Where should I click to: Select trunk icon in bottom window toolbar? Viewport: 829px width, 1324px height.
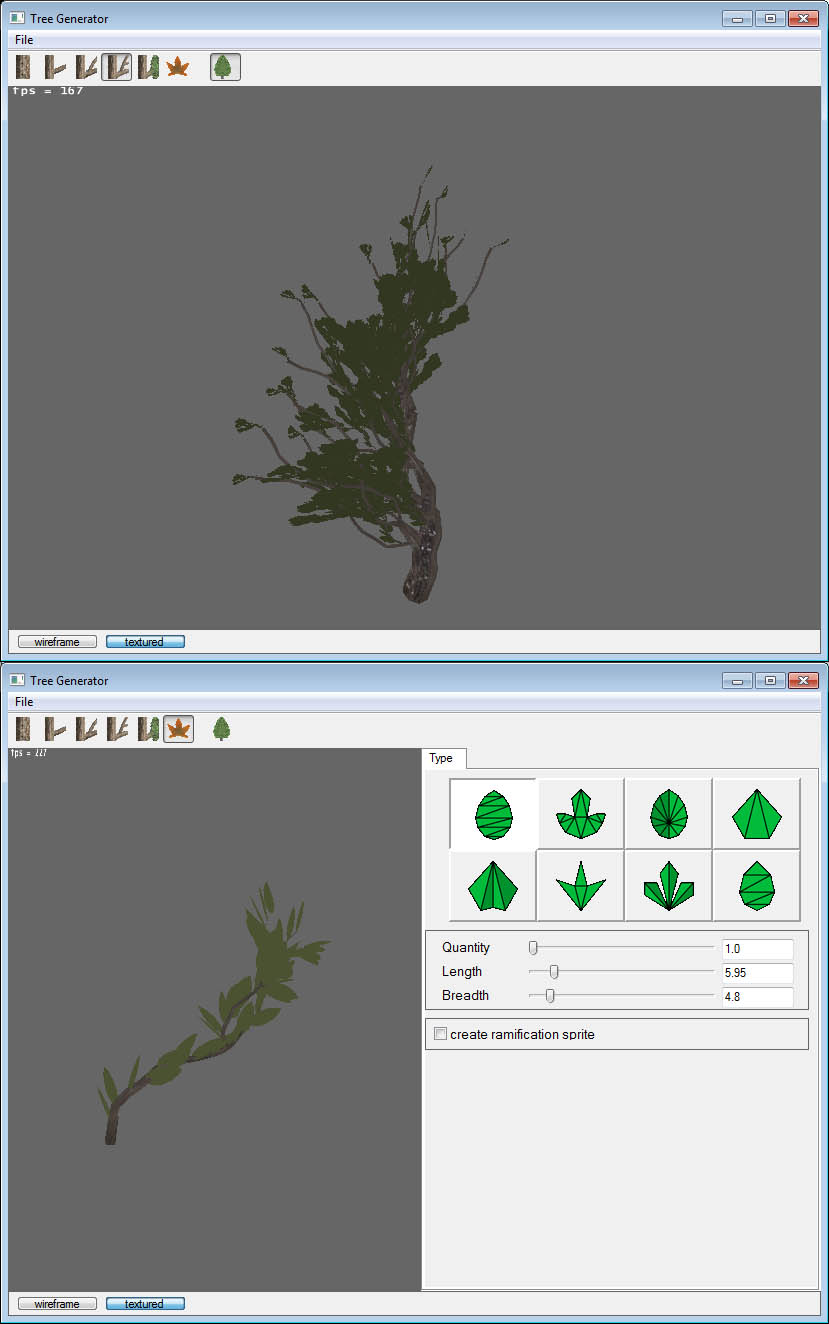[x=23, y=729]
